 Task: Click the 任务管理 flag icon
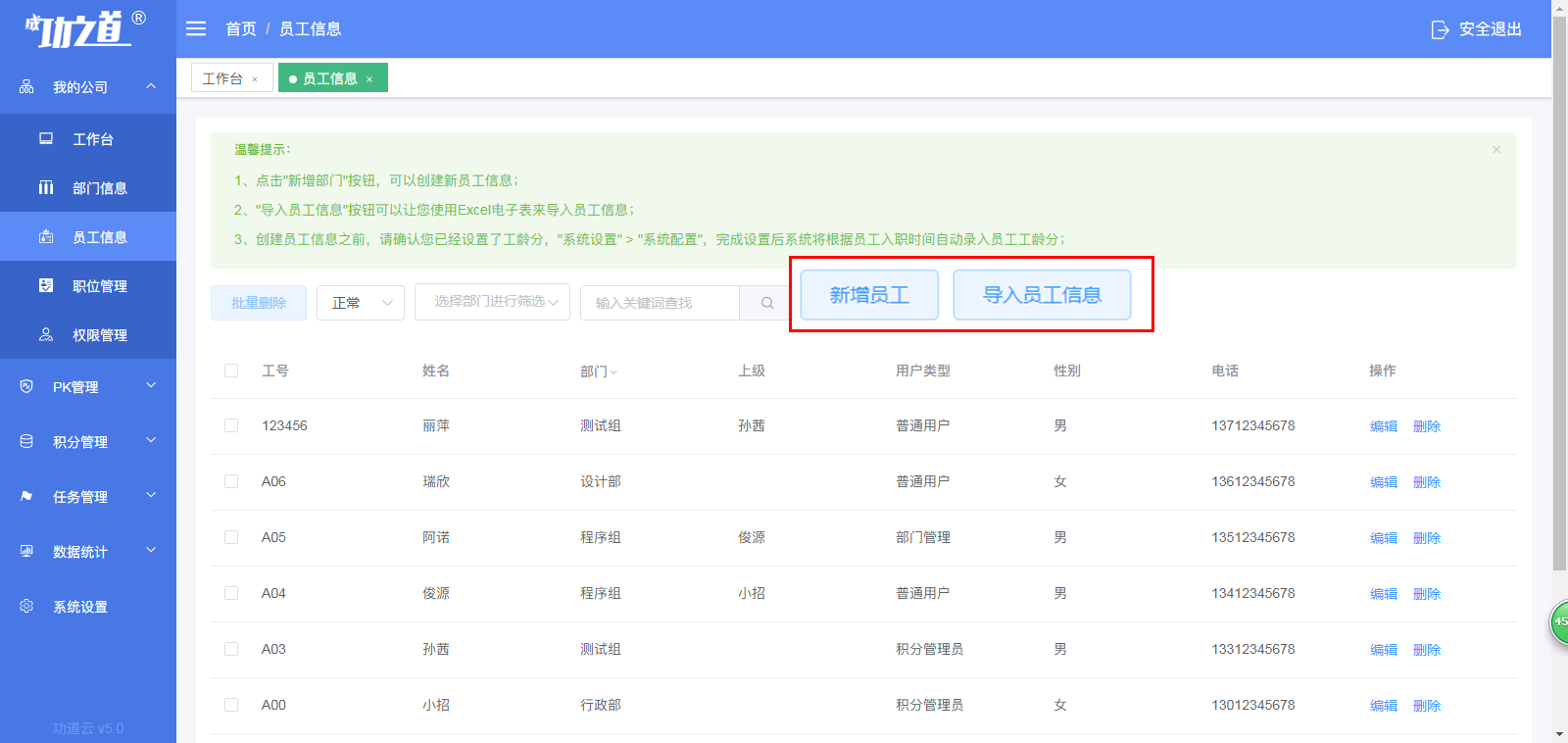(26, 496)
